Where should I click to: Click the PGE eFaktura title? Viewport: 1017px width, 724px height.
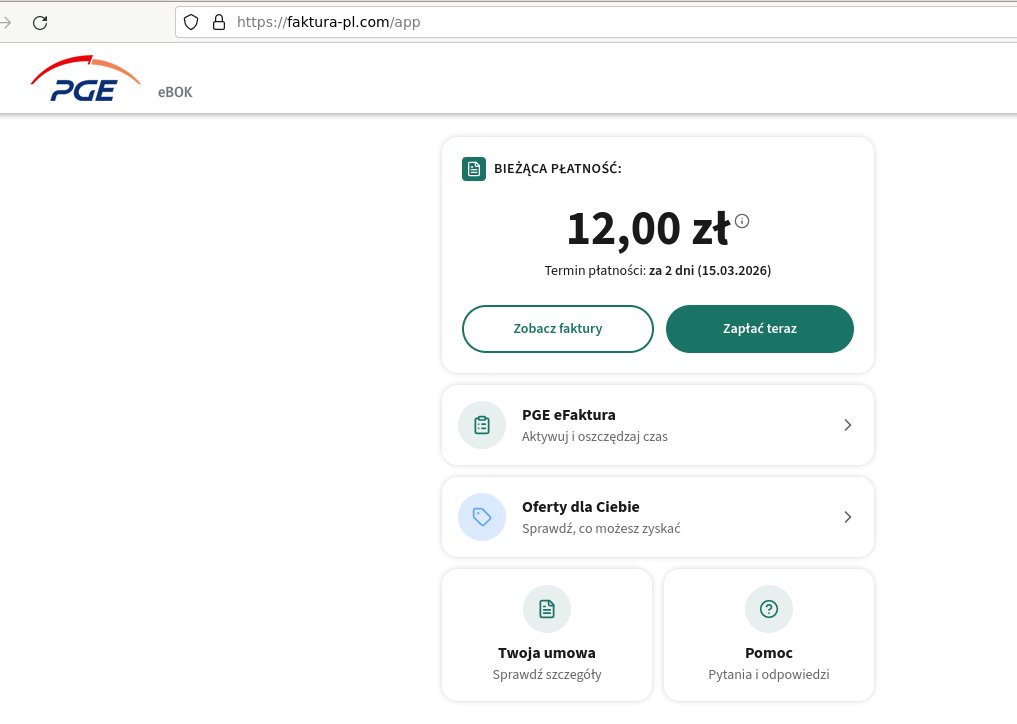(569, 415)
